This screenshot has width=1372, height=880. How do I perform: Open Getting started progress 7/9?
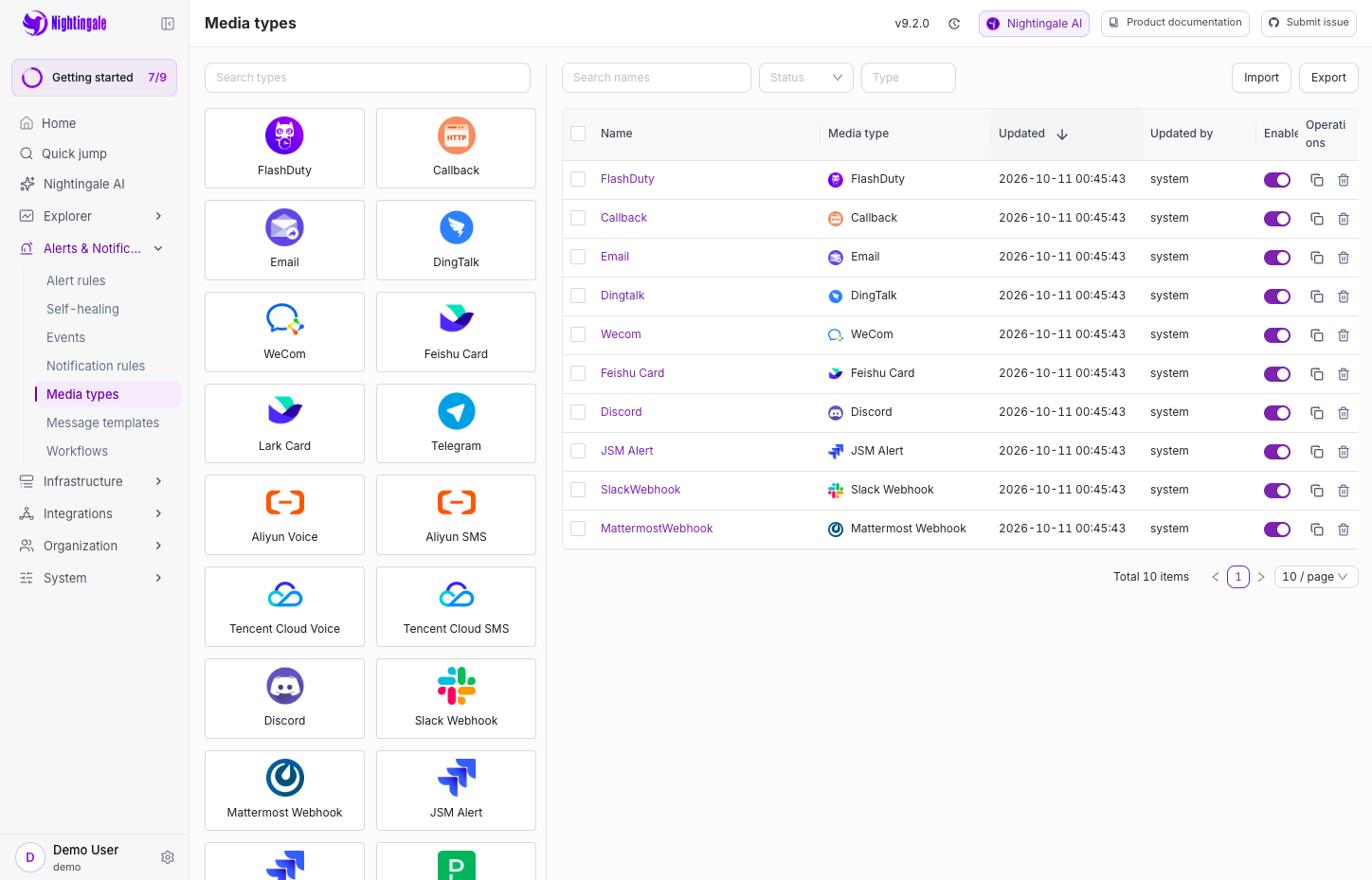[x=94, y=78]
